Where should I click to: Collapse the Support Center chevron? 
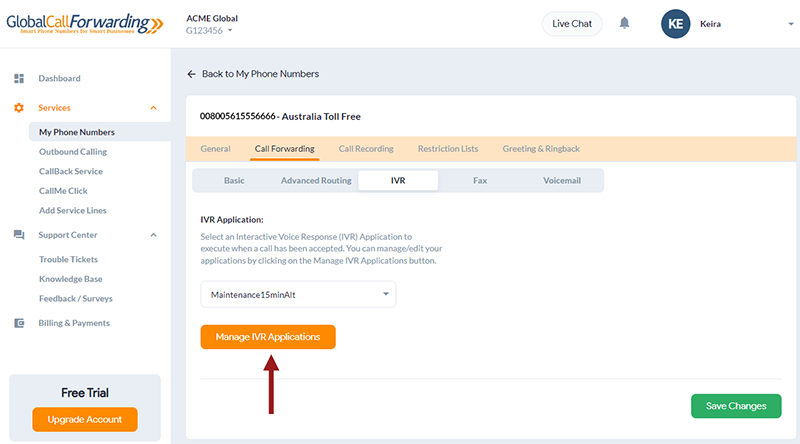click(x=154, y=235)
